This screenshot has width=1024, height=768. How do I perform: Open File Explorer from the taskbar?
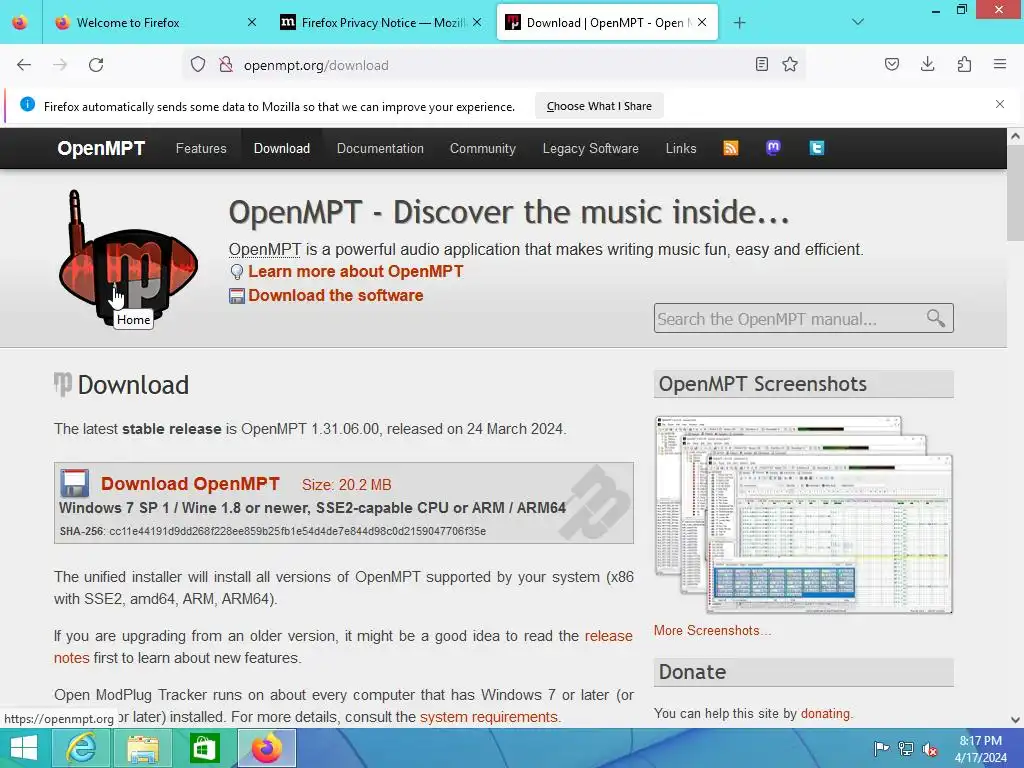[x=142, y=748]
